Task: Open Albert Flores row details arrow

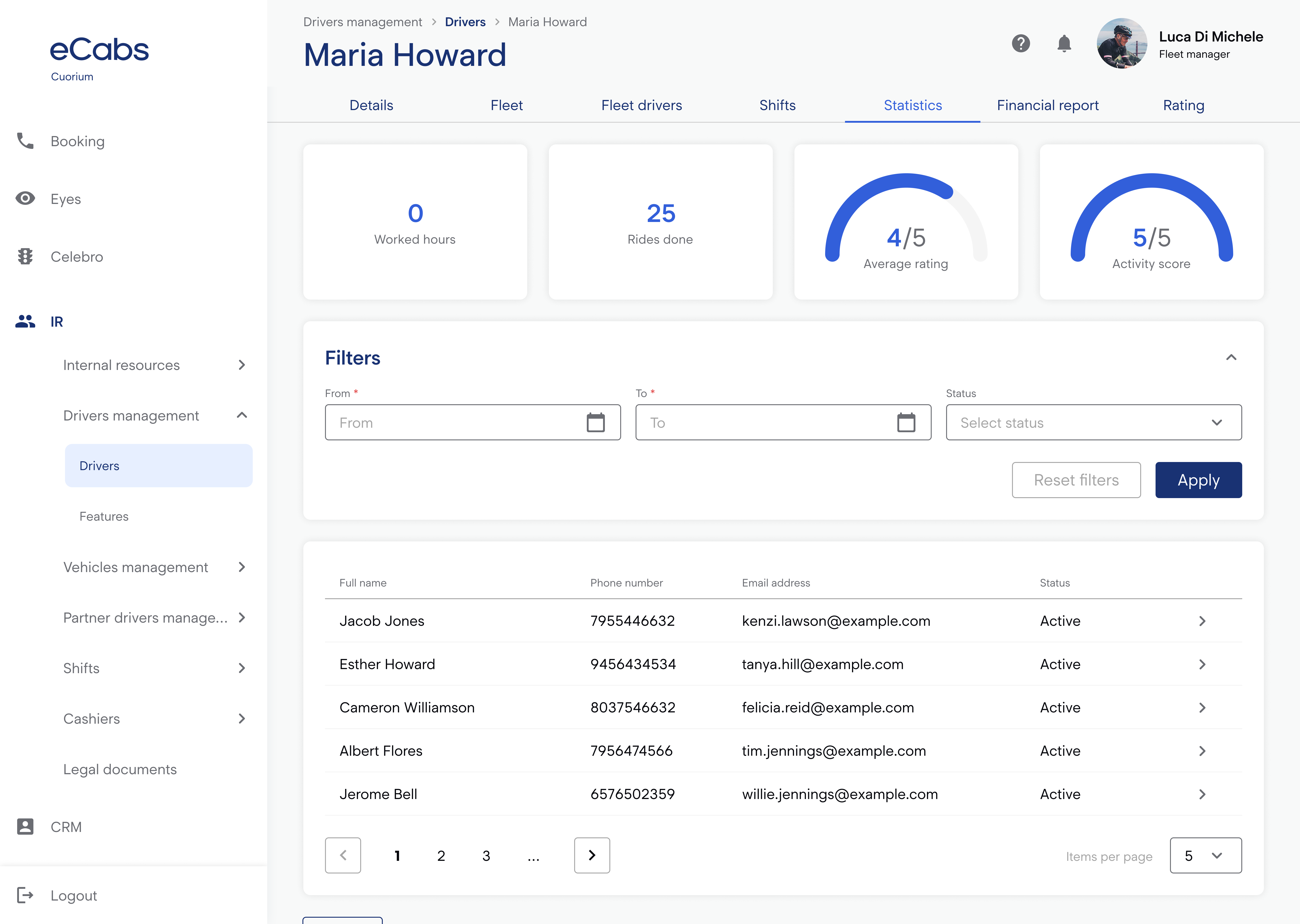Action: (1202, 751)
